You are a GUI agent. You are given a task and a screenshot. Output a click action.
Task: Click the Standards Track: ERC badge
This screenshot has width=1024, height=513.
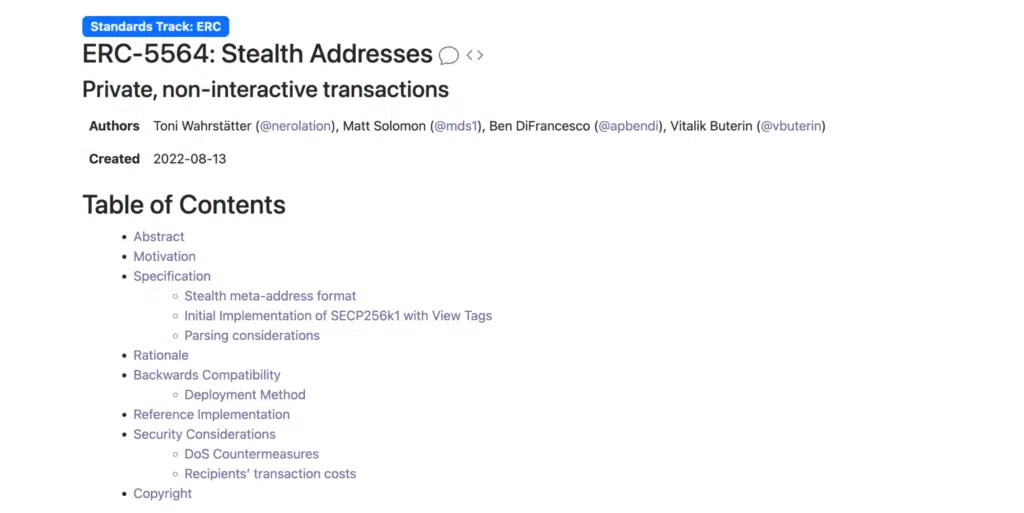155,27
